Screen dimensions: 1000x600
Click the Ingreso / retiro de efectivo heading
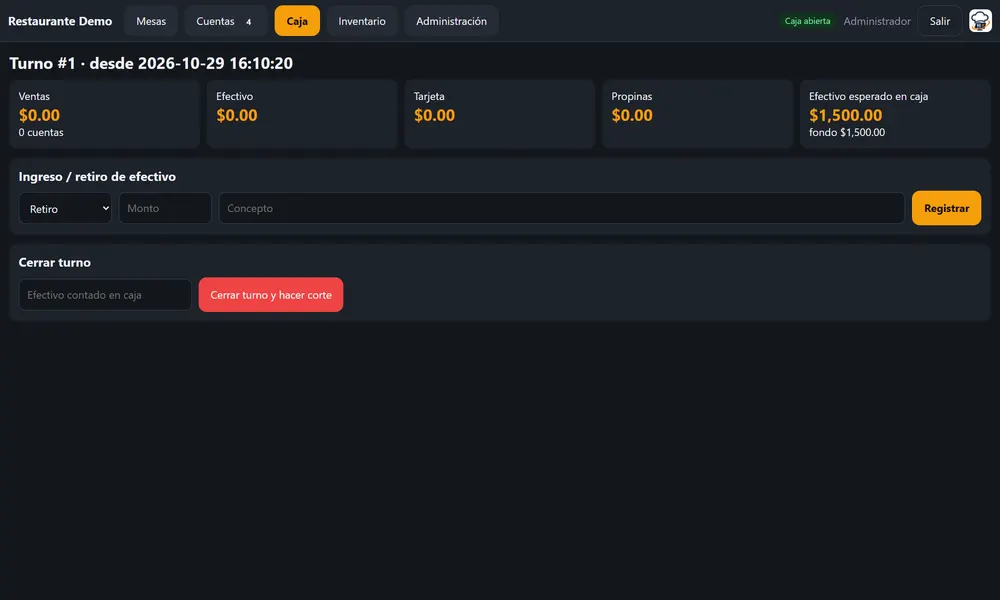tap(97, 177)
